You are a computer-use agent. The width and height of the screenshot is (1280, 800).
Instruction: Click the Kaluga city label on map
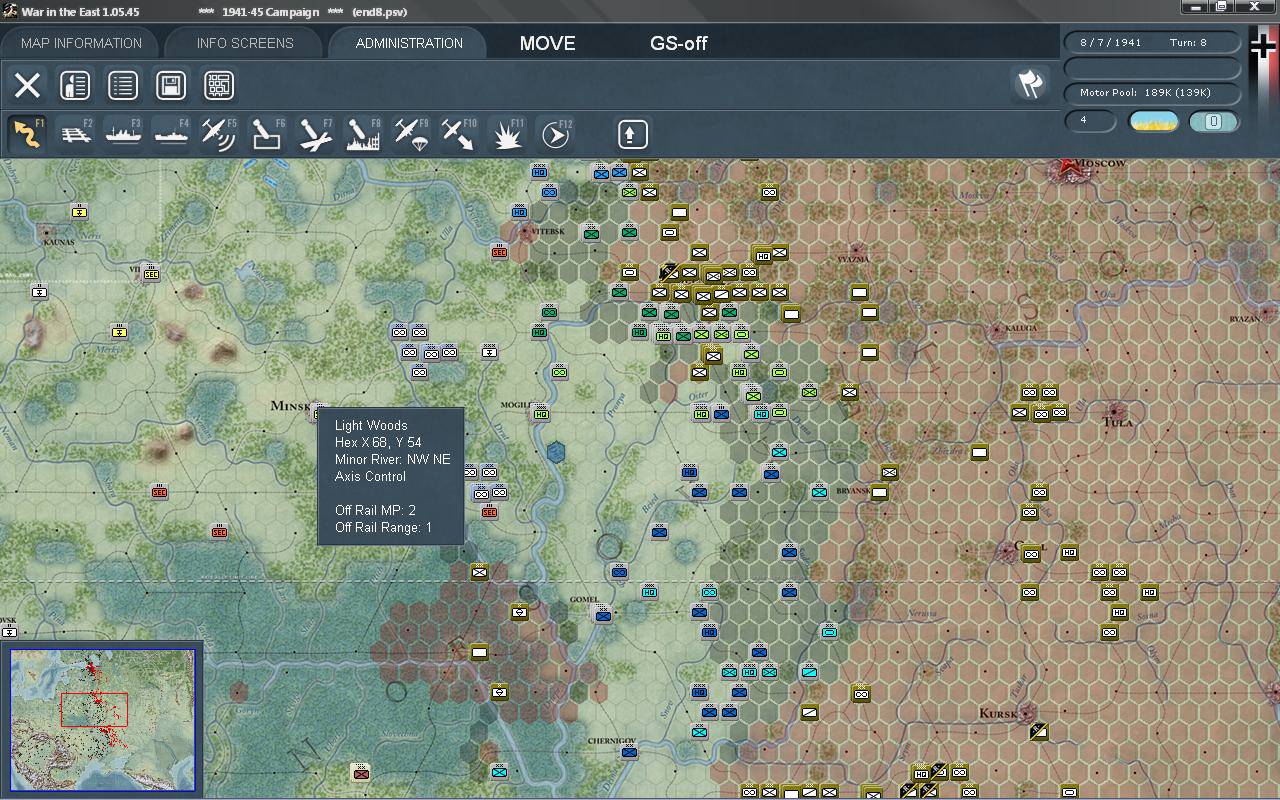pos(1019,328)
